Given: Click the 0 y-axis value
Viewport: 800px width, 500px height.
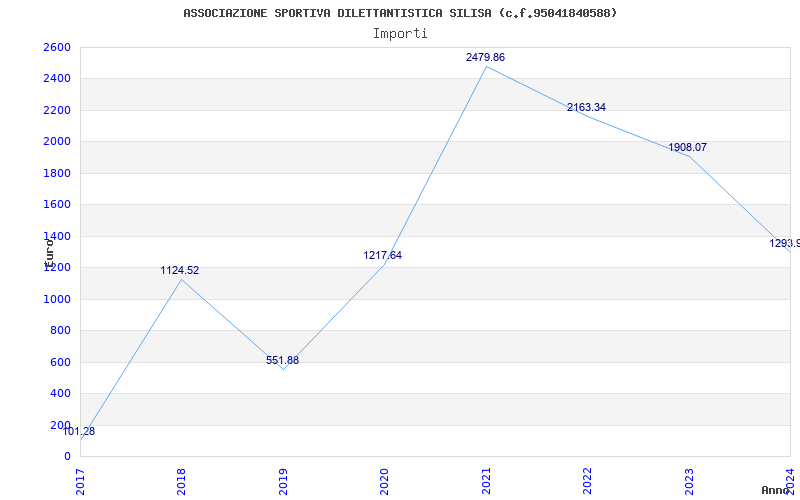Looking at the screenshot, I should click(x=67, y=457).
